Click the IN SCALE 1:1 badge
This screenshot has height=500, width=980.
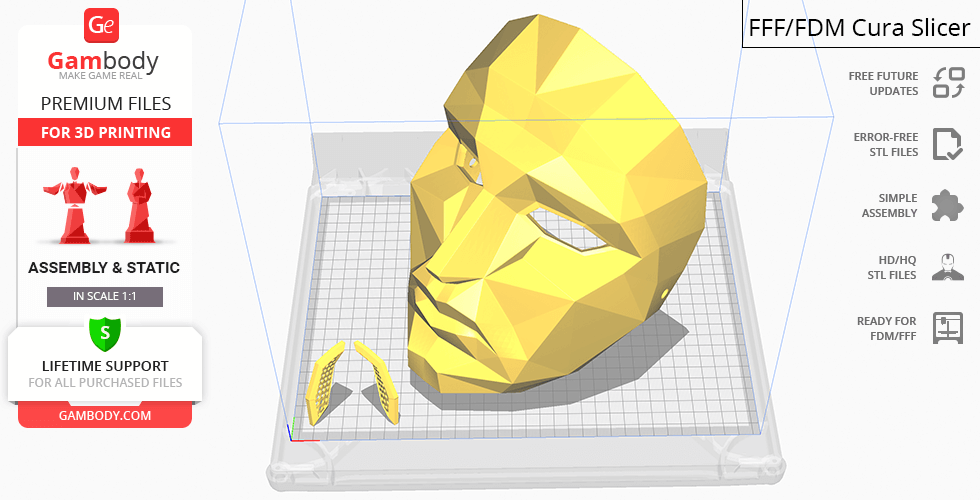point(105,296)
